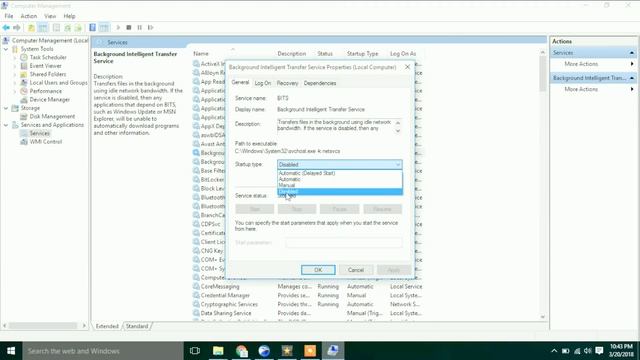Click OK in properties dialog
Image resolution: width=640 pixels, height=360 pixels.
point(318,270)
